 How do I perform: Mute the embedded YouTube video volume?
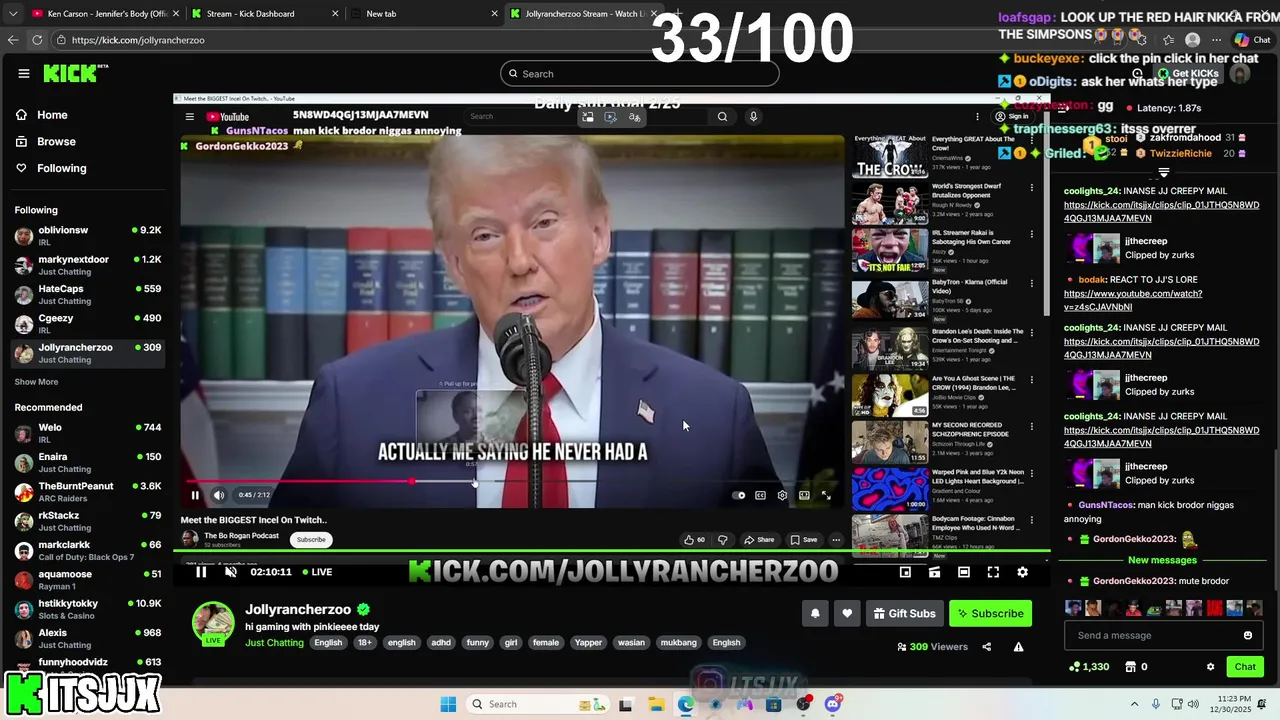tap(219, 495)
